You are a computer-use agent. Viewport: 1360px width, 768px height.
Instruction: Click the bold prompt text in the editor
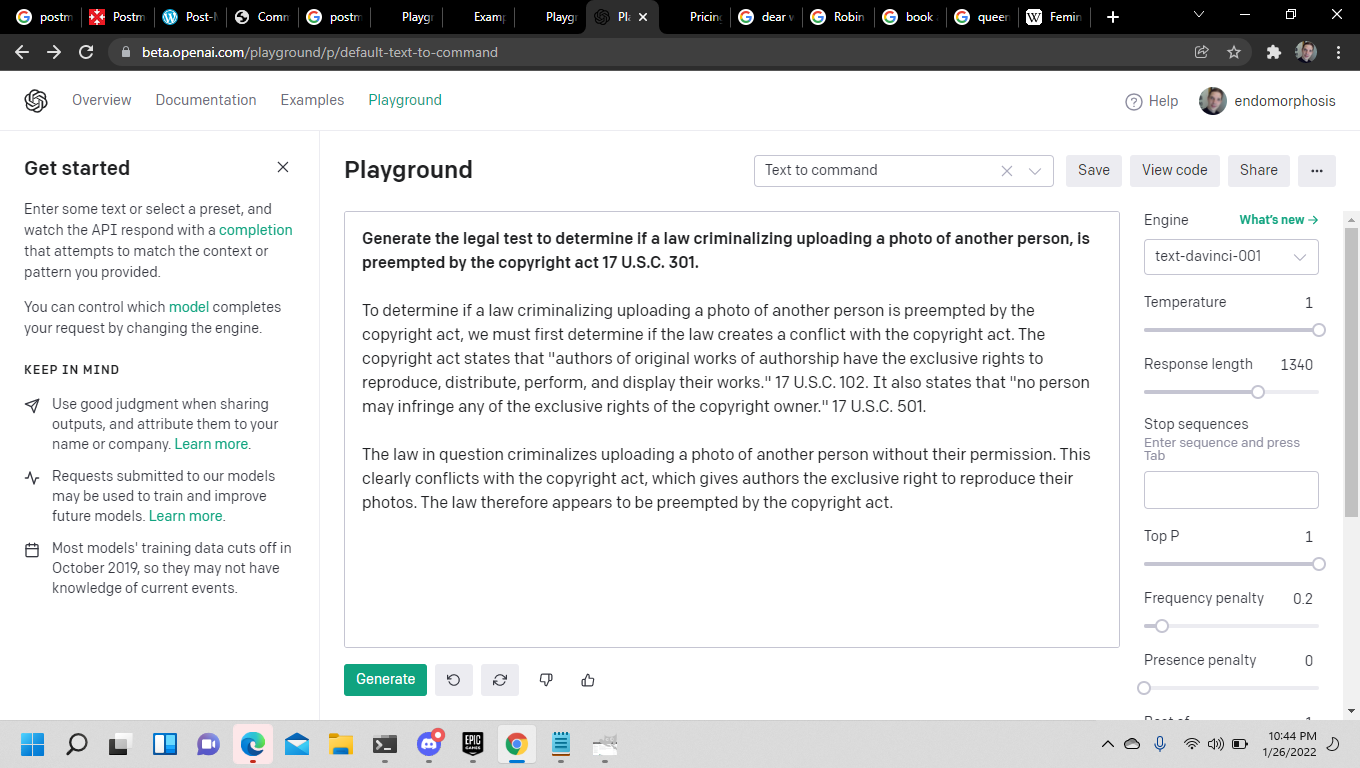pos(726,251)
